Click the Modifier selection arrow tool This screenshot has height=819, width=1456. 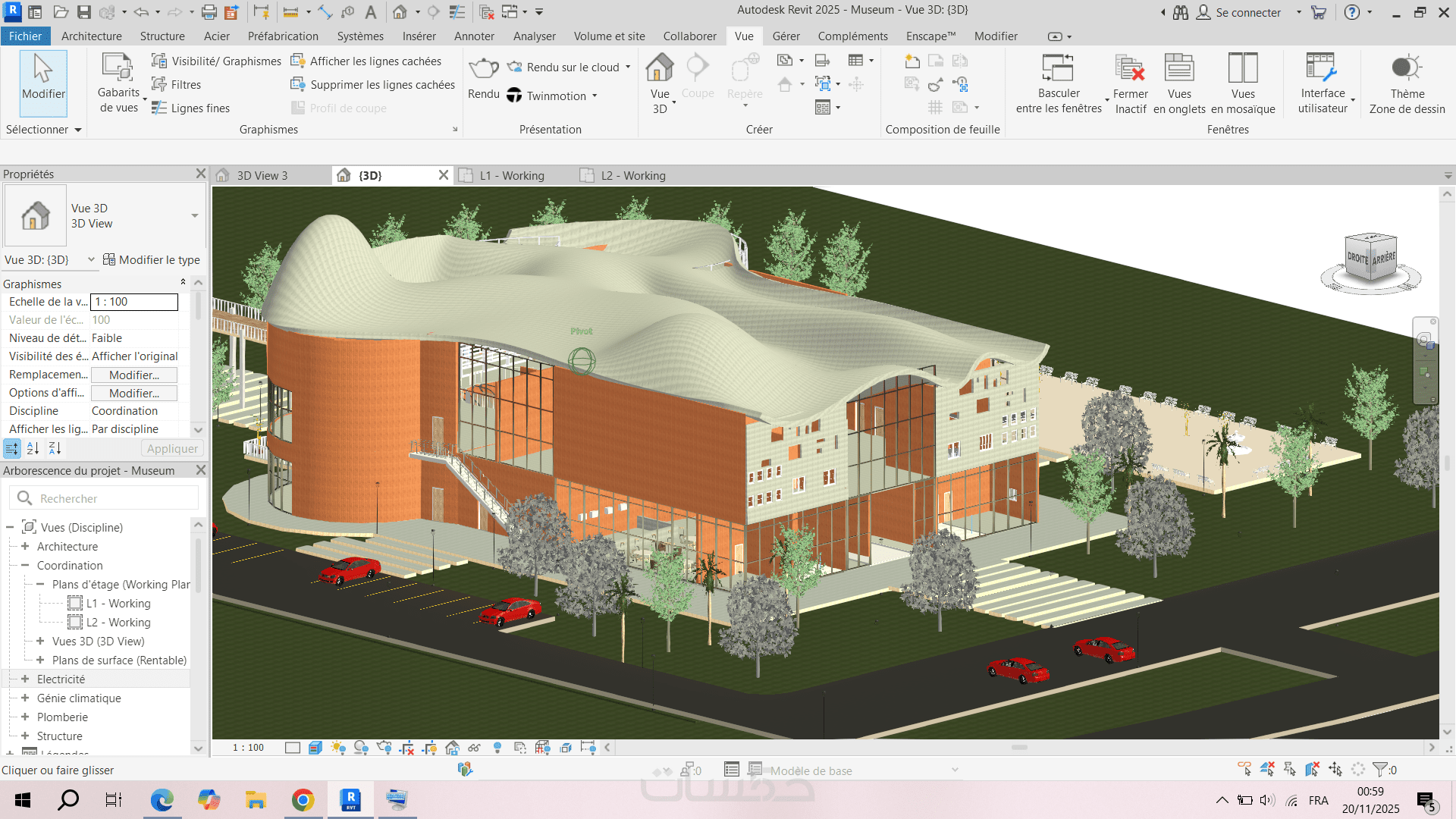pyautogui.click(x=43, y=76)
